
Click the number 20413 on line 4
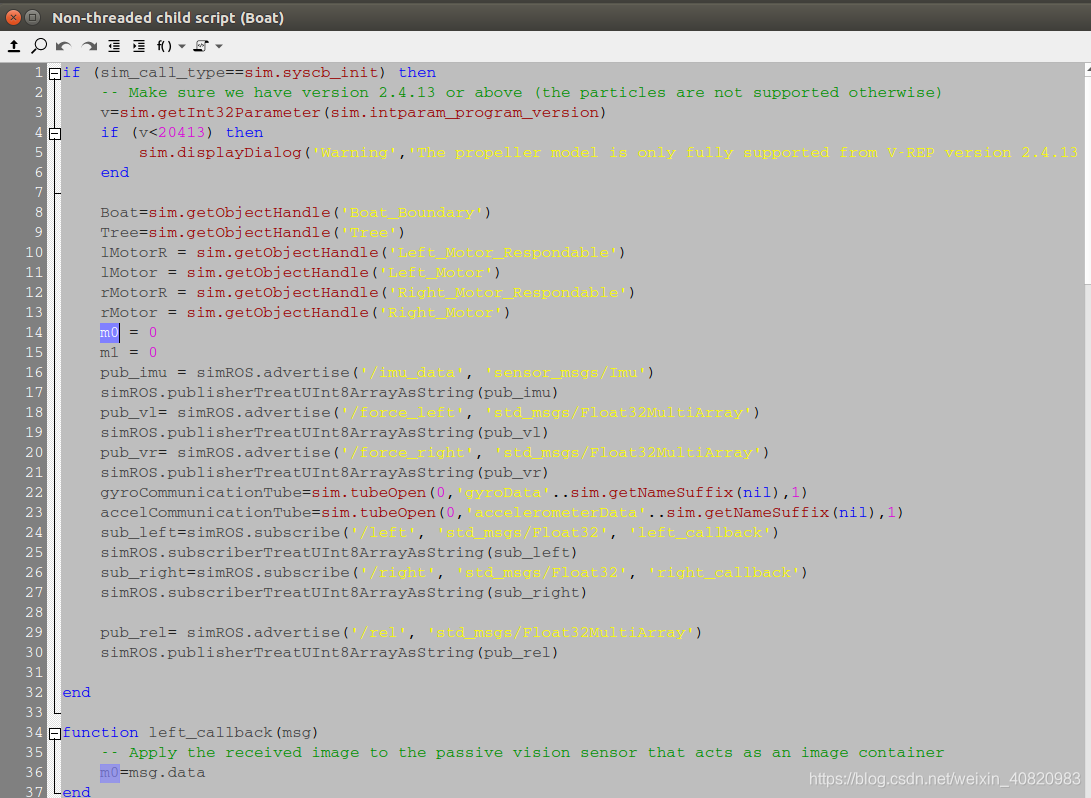pos(182,132)
